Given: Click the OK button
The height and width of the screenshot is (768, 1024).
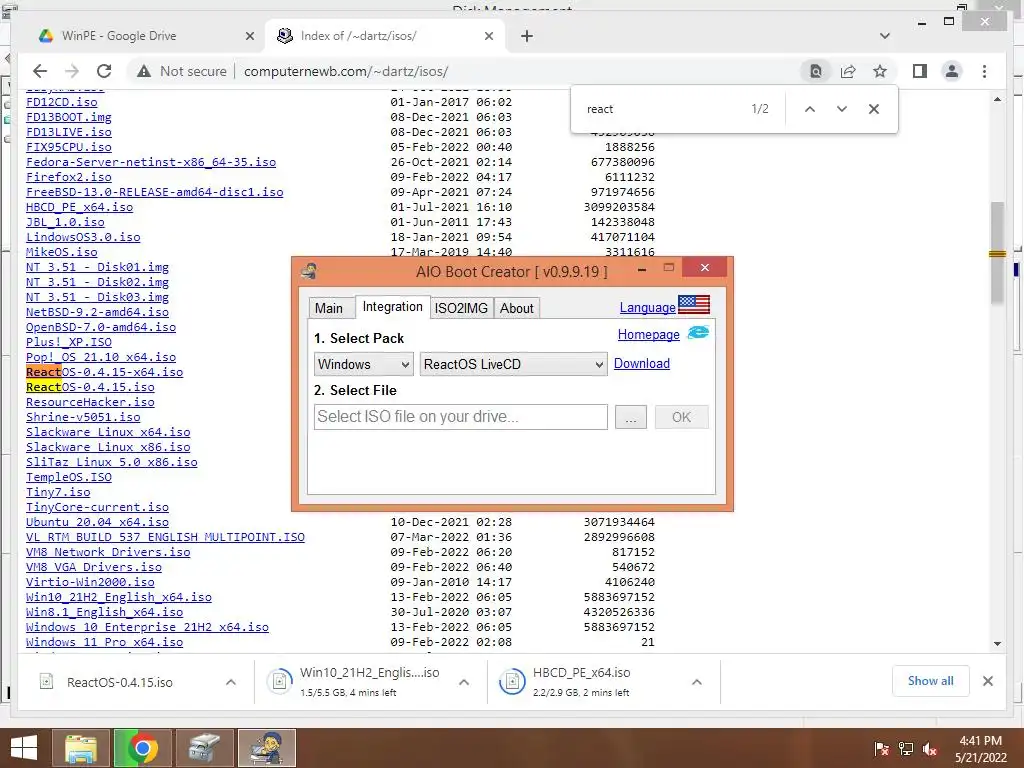Looking at the screenshot, I should [x=681, y=417].
